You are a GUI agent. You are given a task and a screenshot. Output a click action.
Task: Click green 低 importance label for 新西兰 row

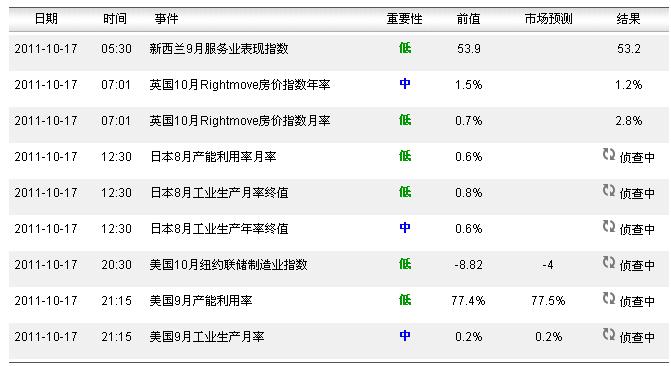point(405,48)
